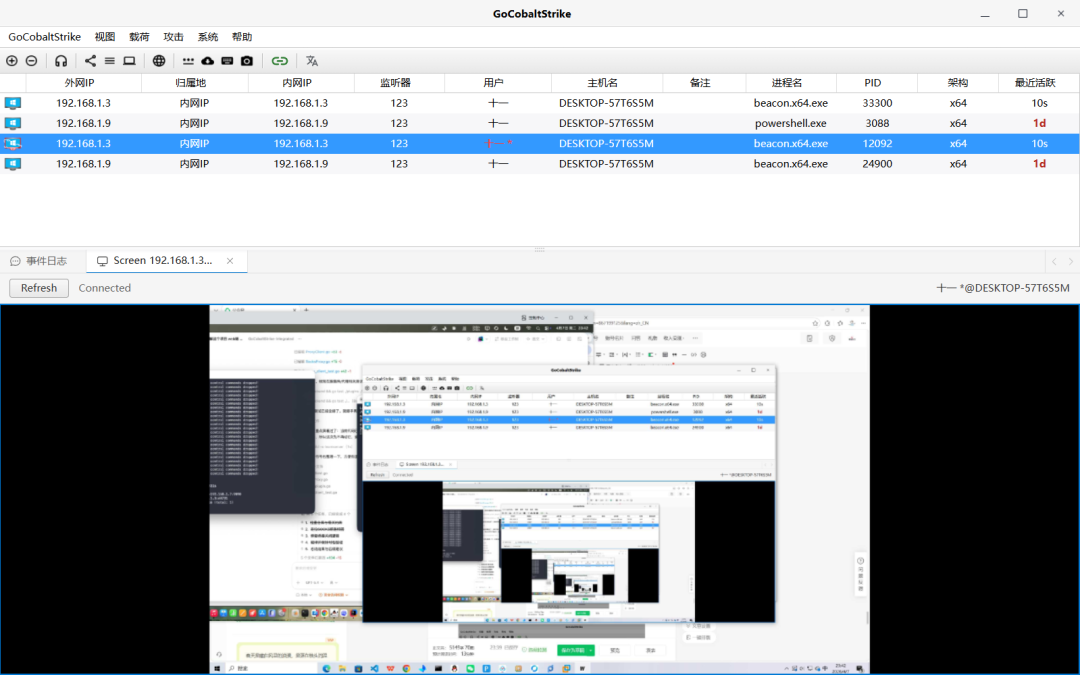Open listeners via headphones icon
This screenshot has width=1080, height=675.
click(61, 61)
